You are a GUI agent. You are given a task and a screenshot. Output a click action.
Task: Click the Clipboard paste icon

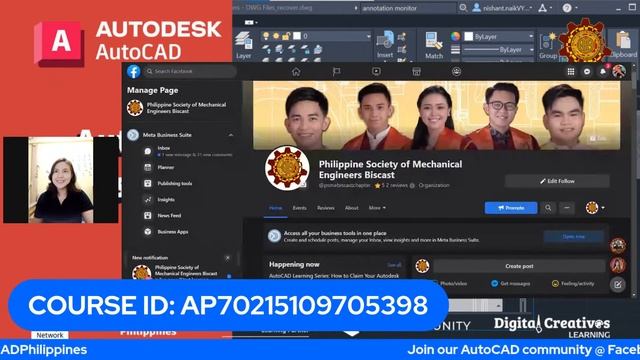pos(623,41)
